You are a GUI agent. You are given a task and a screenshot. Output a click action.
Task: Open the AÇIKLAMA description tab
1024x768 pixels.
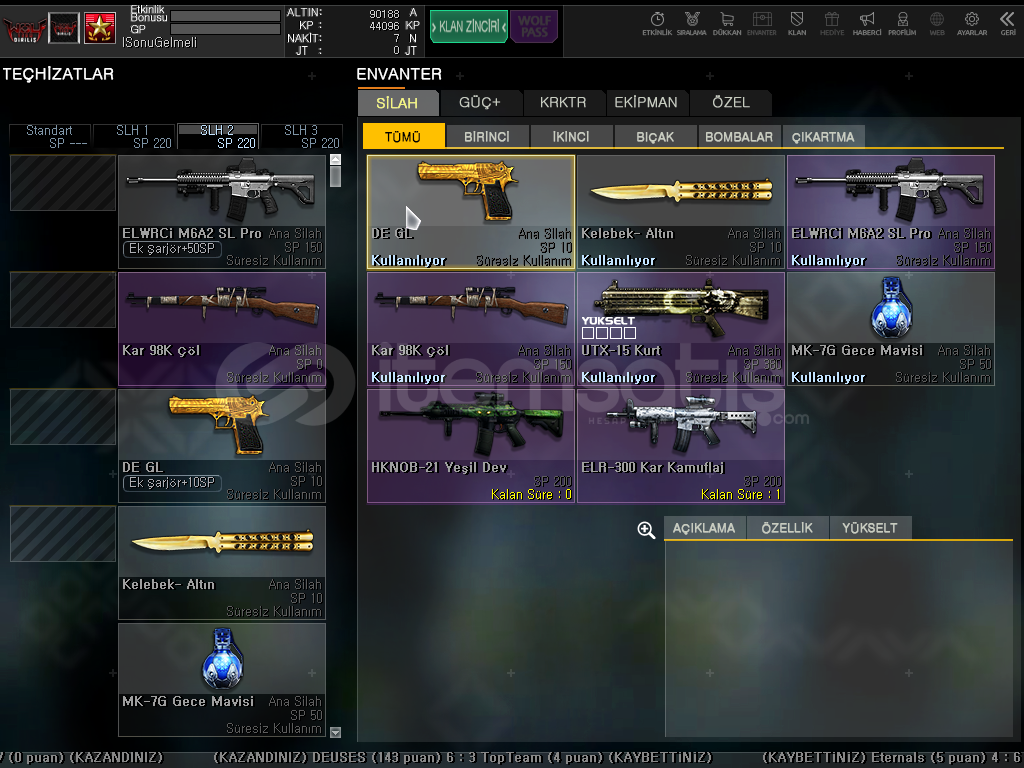click(704, 528)
